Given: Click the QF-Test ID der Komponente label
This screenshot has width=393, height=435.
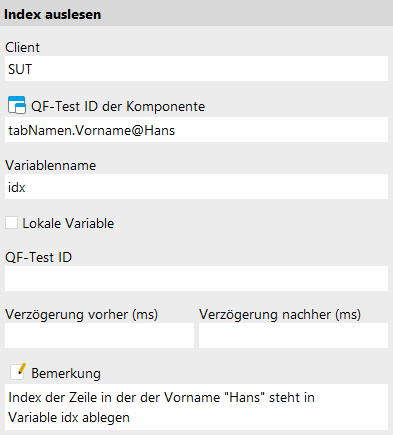Looking at the screenshot, I should tap(118, 107).
